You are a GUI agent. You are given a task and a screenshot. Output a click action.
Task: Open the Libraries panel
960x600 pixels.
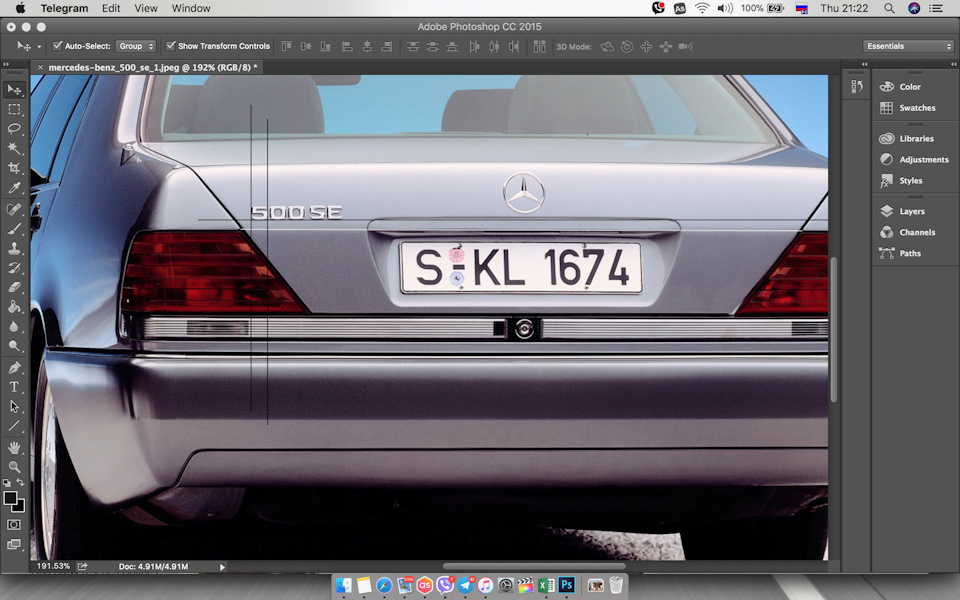tap(915, 138)
